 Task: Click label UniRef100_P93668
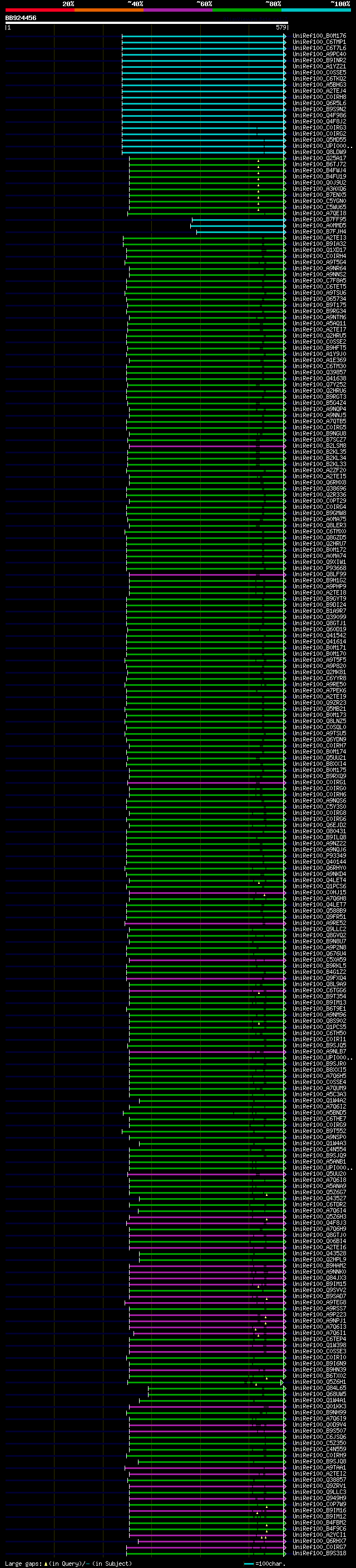click(x=319, y=568)
